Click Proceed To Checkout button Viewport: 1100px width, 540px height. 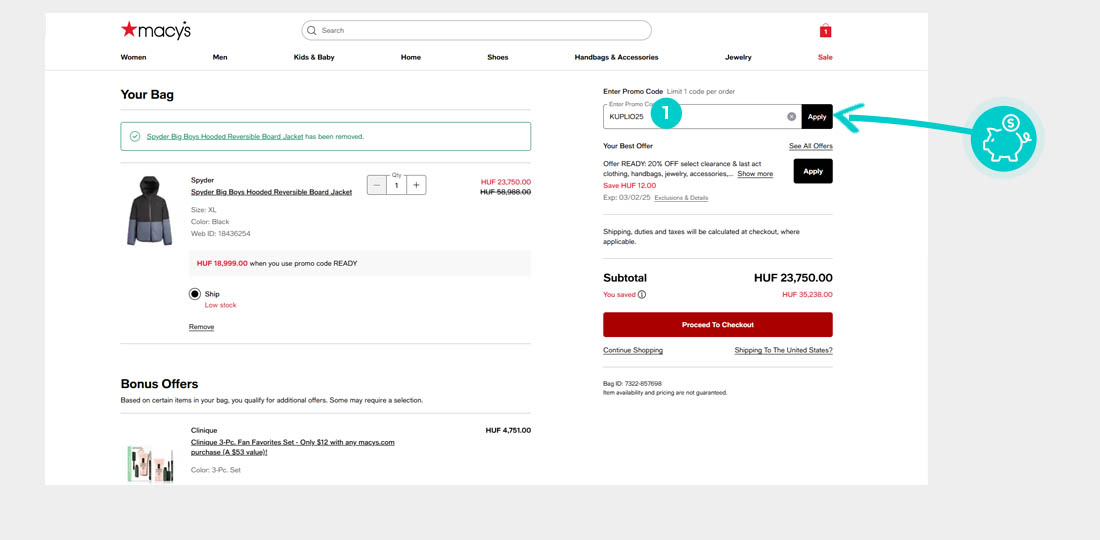(717, 325)
